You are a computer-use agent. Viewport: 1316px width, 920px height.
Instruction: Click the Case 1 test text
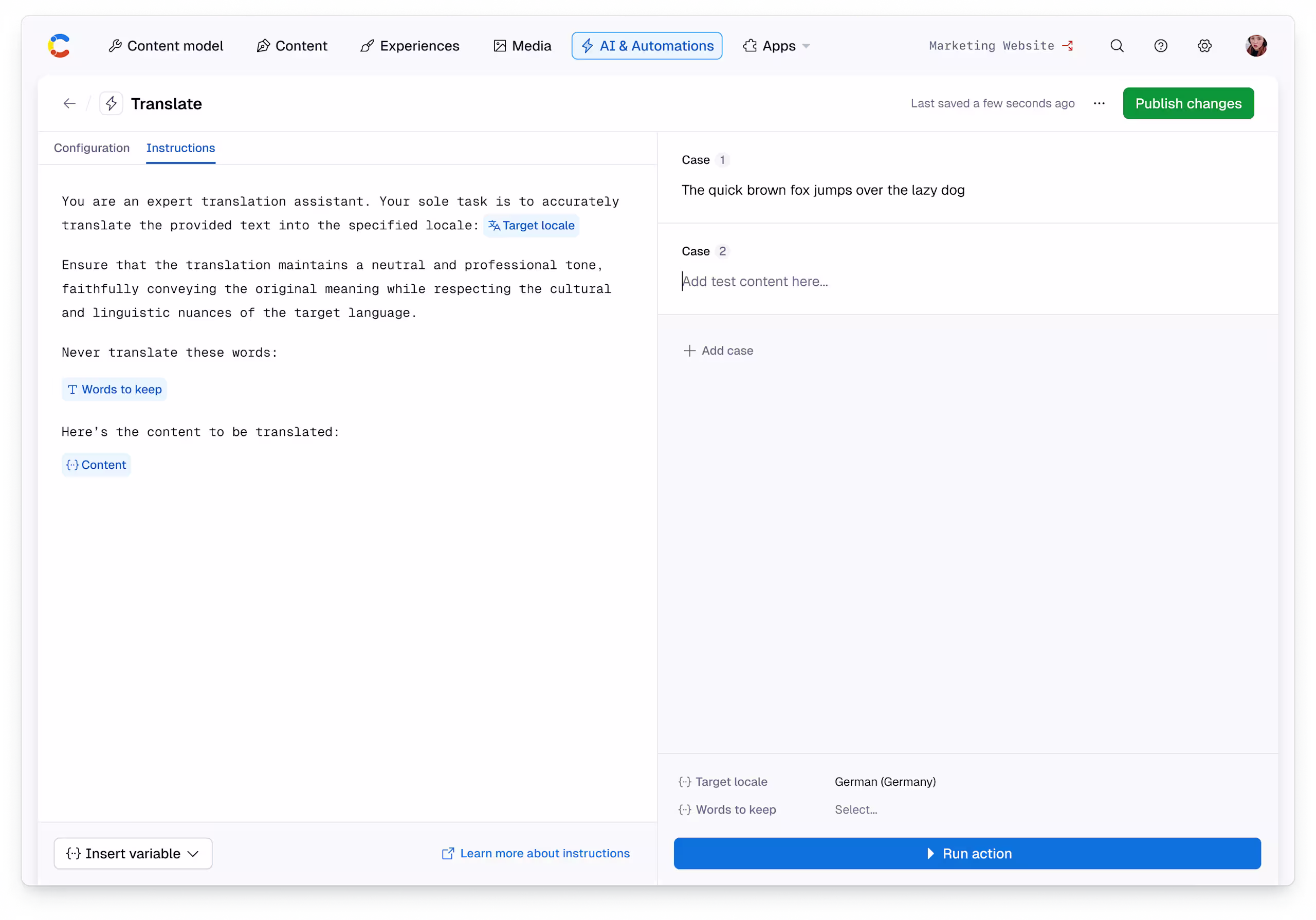pos(822,190)
